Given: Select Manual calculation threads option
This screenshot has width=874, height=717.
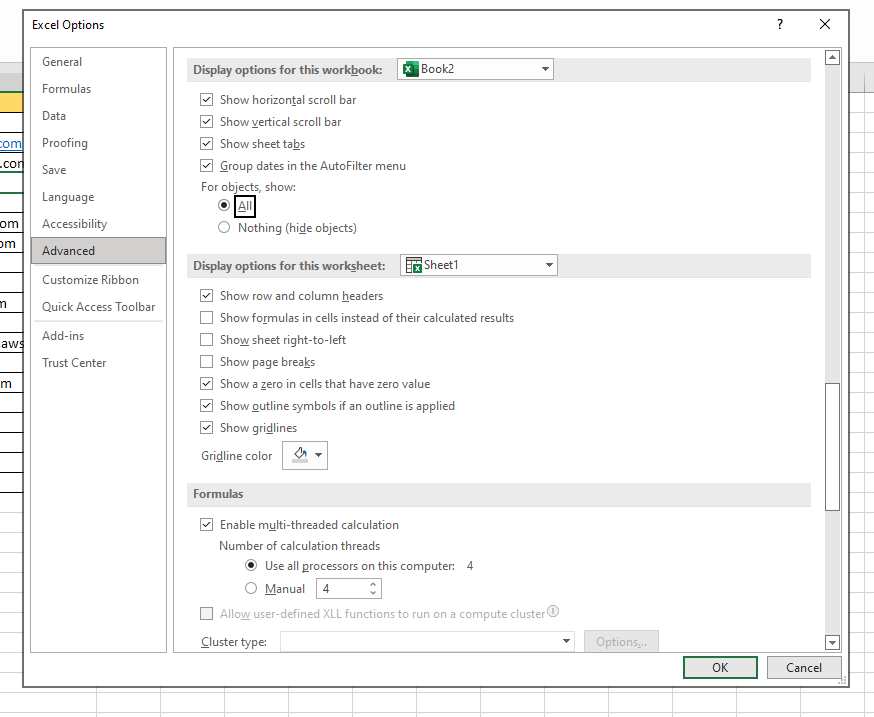Looking at the screenshot, I should coord(252,588).
